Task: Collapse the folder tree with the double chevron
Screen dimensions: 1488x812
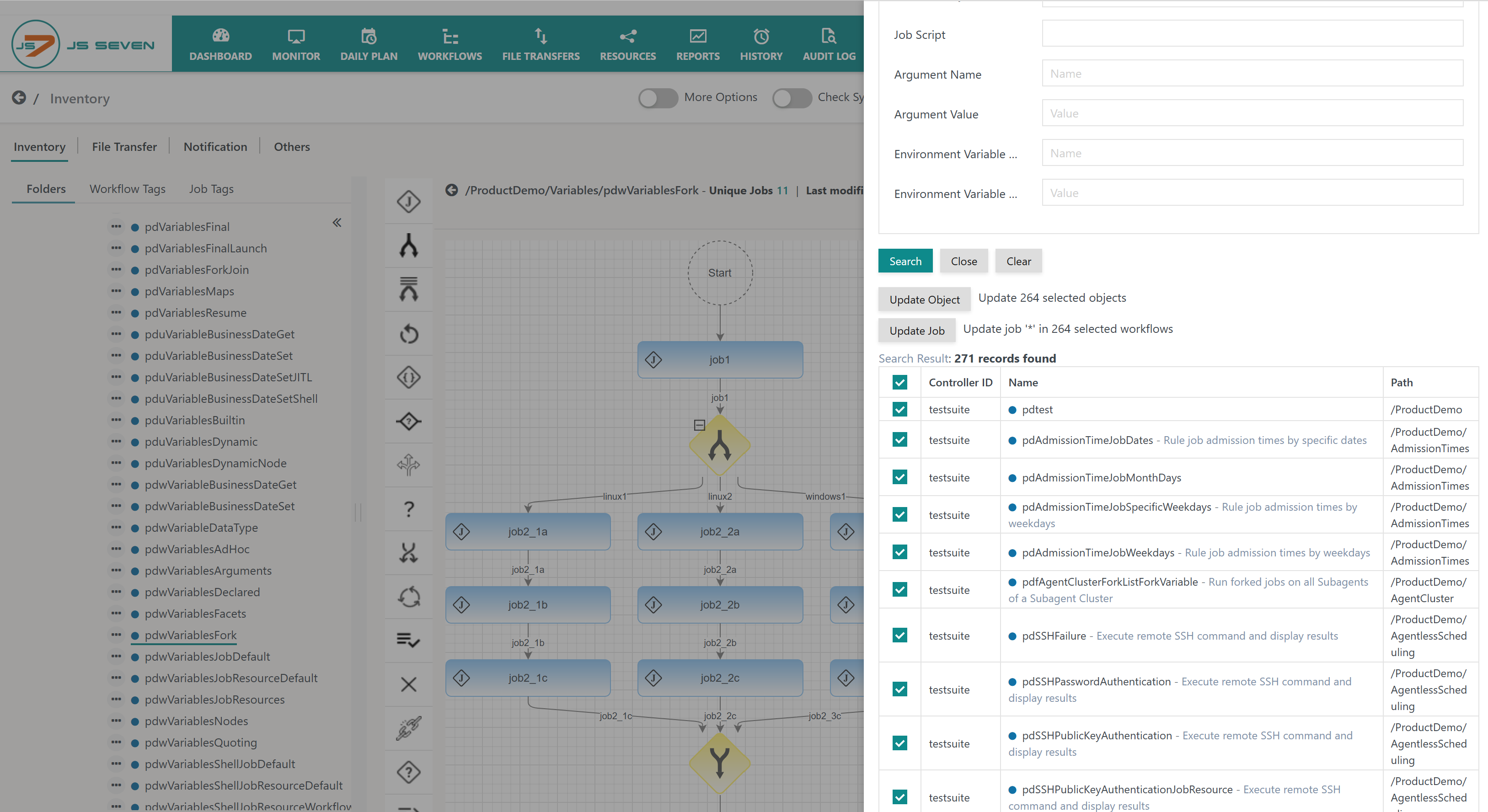Action: [x=337, y=222]
